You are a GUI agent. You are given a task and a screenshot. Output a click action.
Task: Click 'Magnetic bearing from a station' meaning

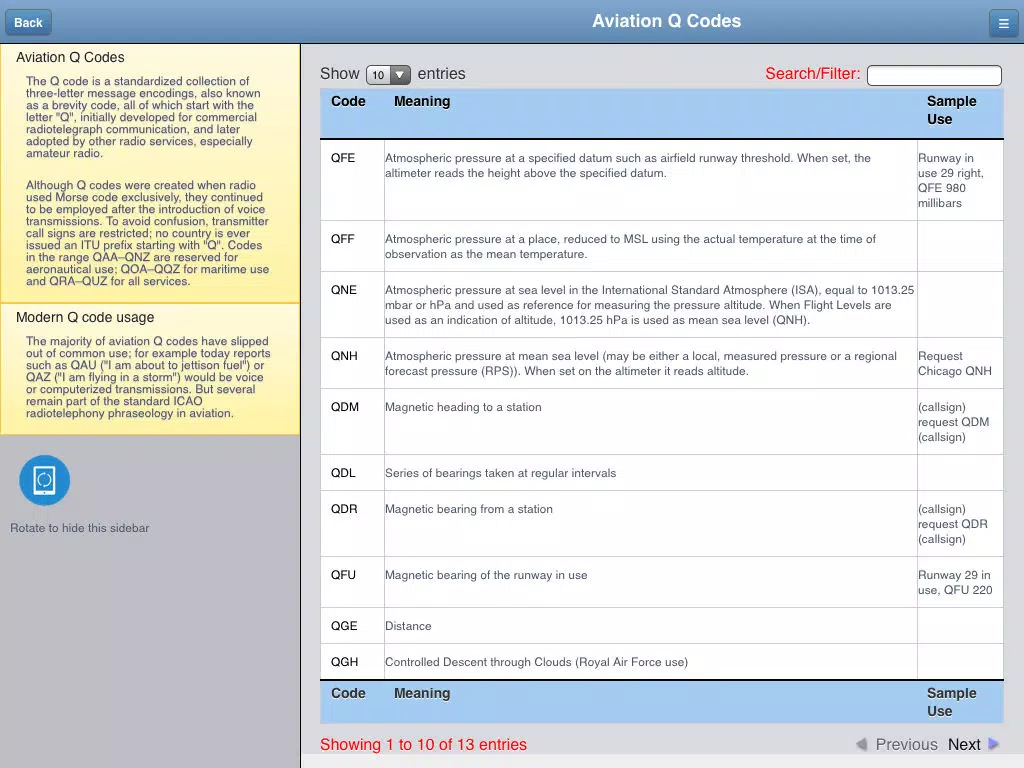(x=468, y=509)
